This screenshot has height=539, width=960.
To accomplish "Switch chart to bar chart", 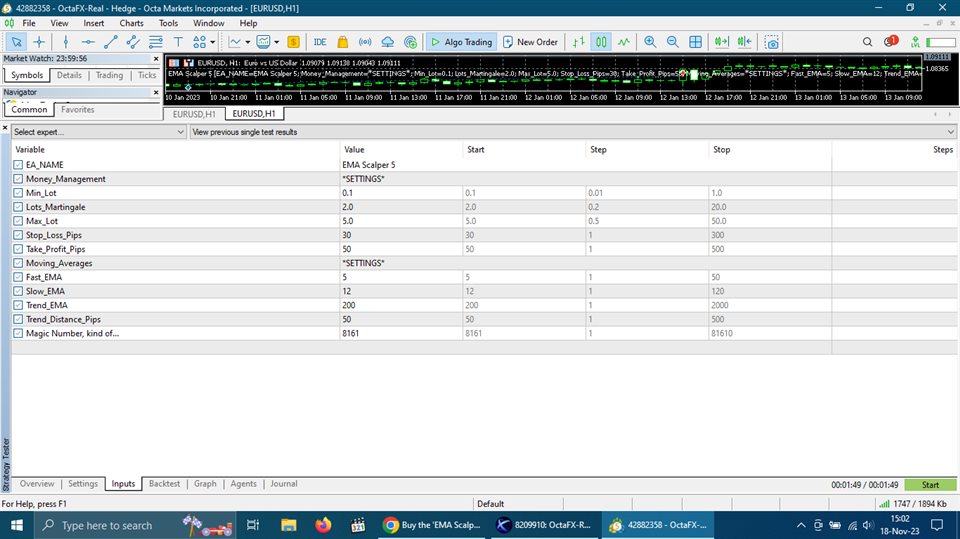I will (x=579, y=42).
